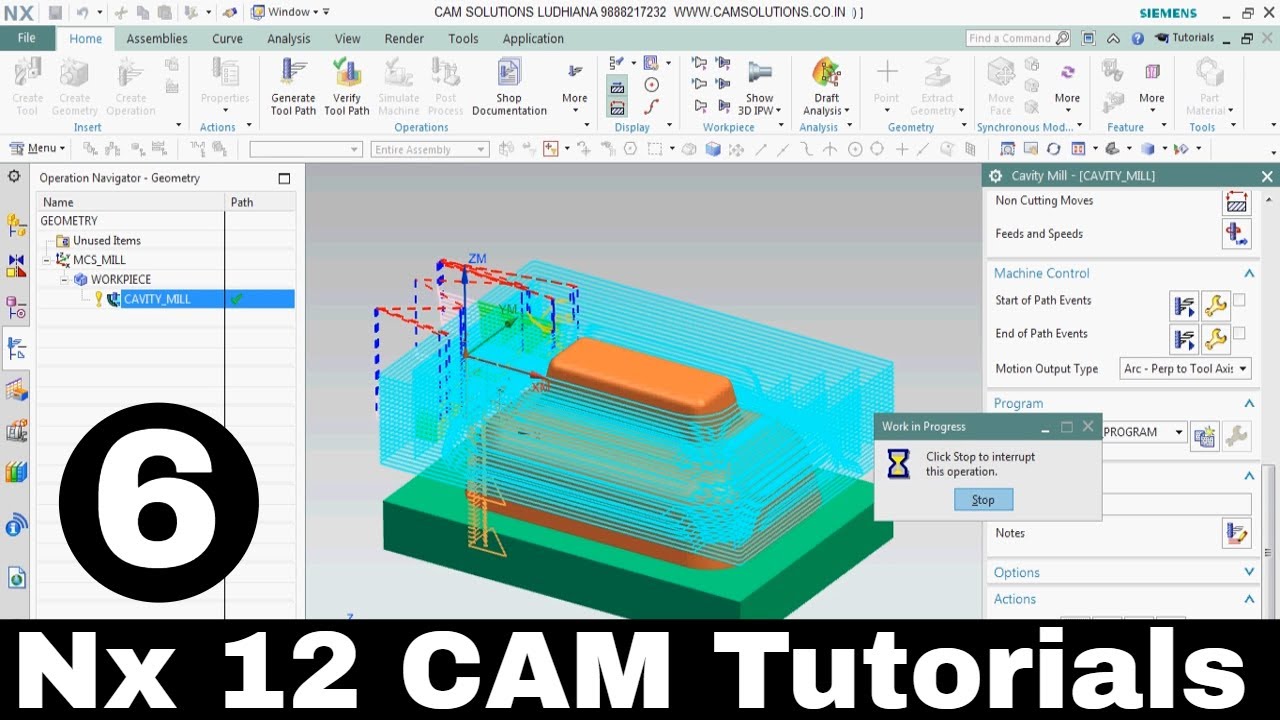Collapse the Machine Control section
The width and height of the screenshot is (1280, 720).
[x=1249, y=273]
